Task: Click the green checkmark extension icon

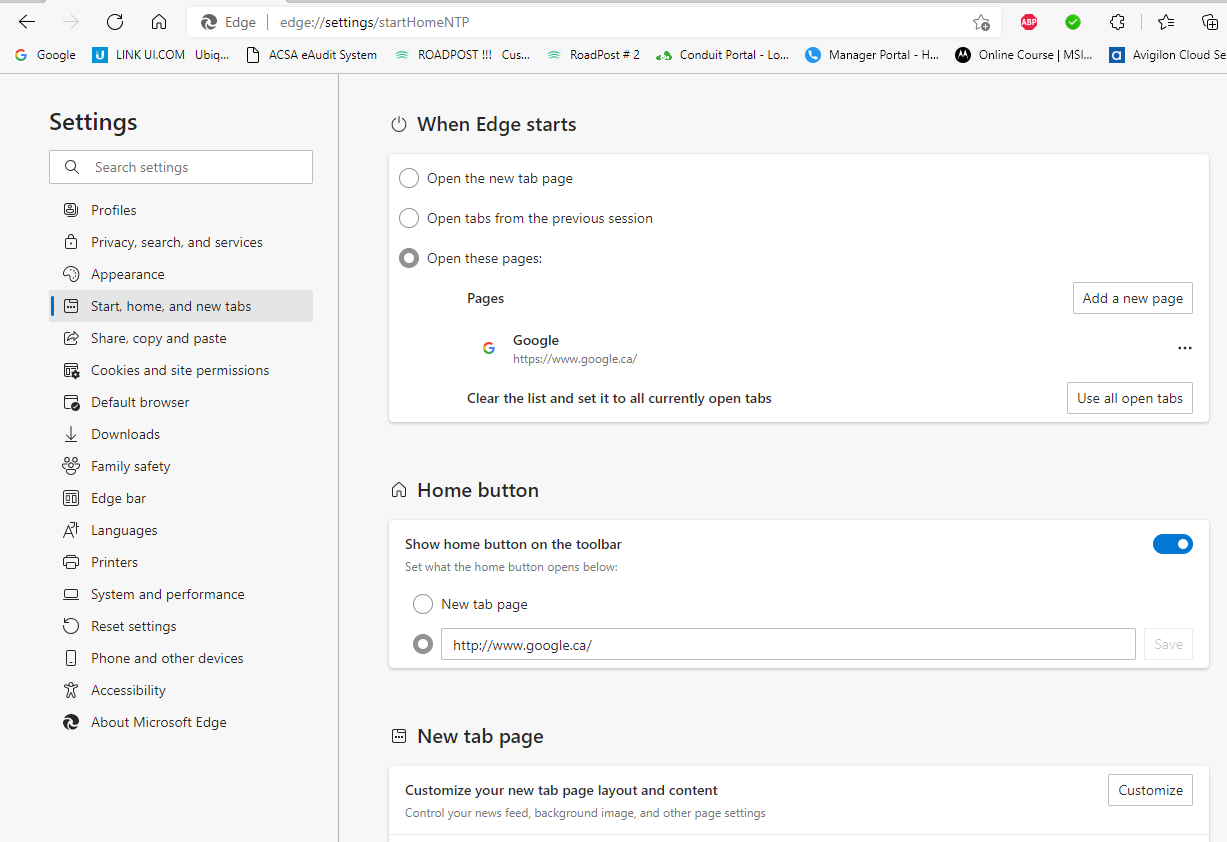Action: pyautogui.click(x=1072, y=21)
